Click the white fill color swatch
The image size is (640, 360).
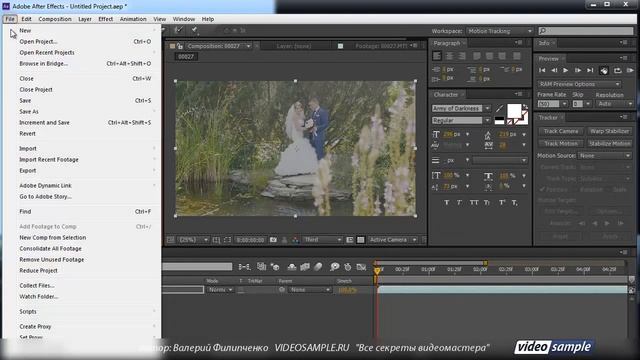coord(514,111)
